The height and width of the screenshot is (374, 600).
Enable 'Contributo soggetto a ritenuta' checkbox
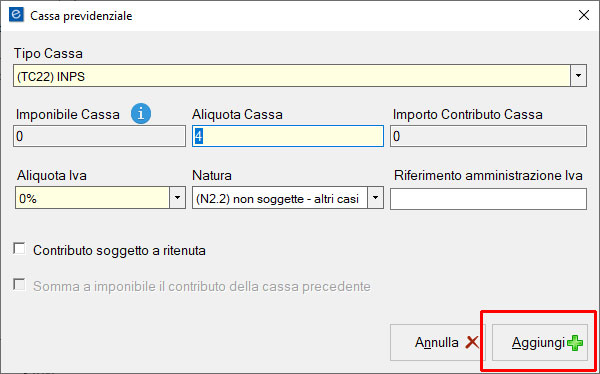[19, 249]
